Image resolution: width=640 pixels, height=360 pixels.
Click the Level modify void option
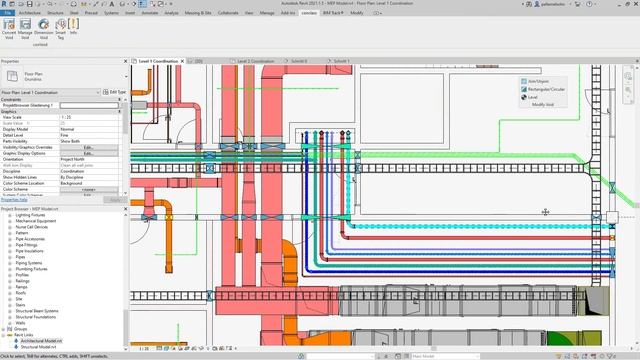(529, 97)
